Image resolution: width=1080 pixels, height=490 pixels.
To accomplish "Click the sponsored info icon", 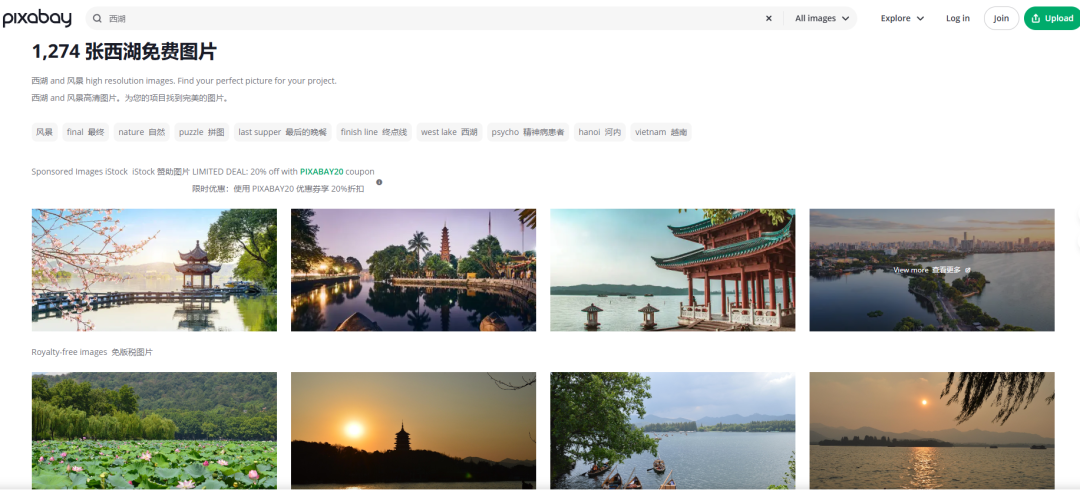I will (x=379, y=183).
